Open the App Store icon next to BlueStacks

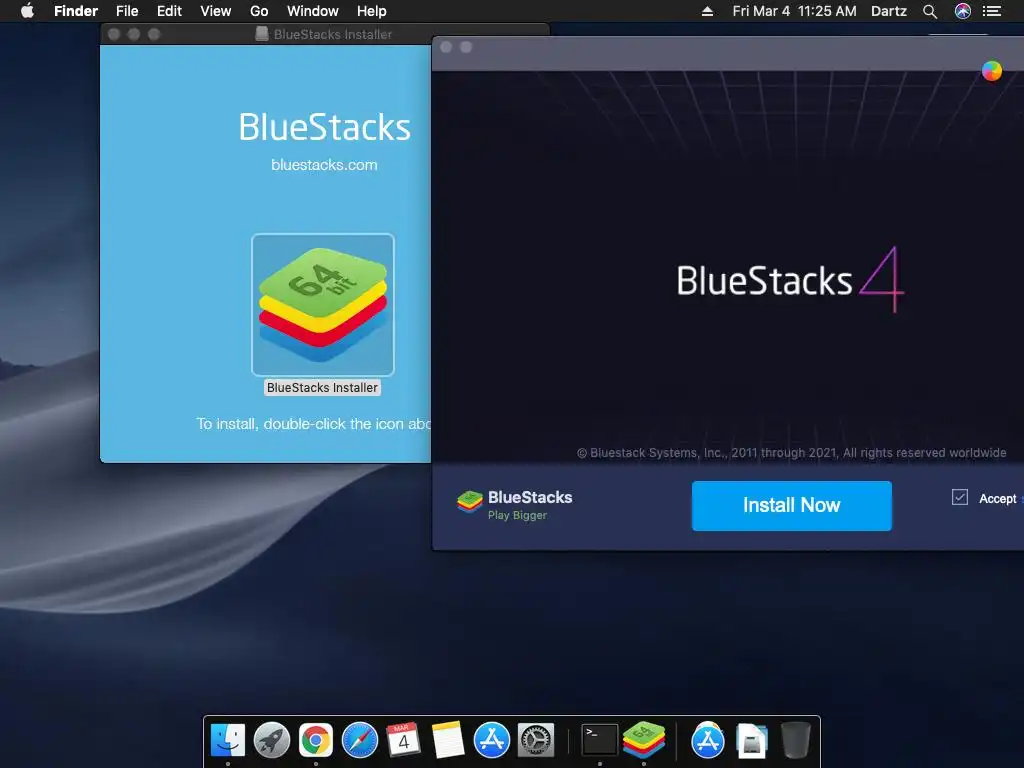point(708,741)
